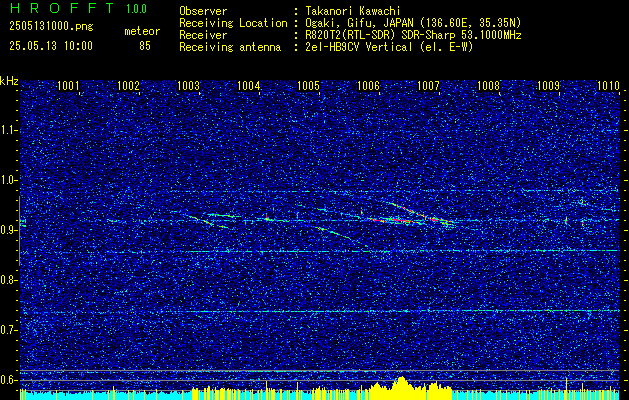Click the 1005 time axis marker
The image size is (629, 400).
[308, 85]
